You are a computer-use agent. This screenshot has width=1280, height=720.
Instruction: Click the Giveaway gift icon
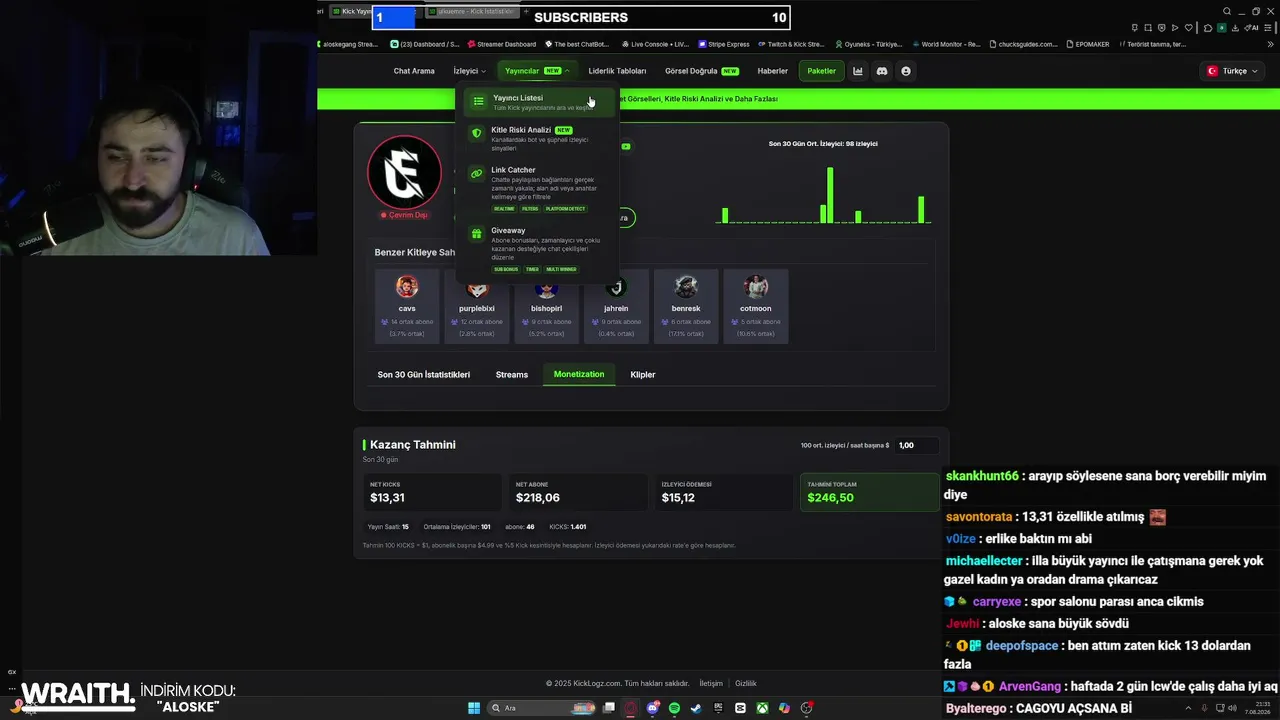coord(477,233)
